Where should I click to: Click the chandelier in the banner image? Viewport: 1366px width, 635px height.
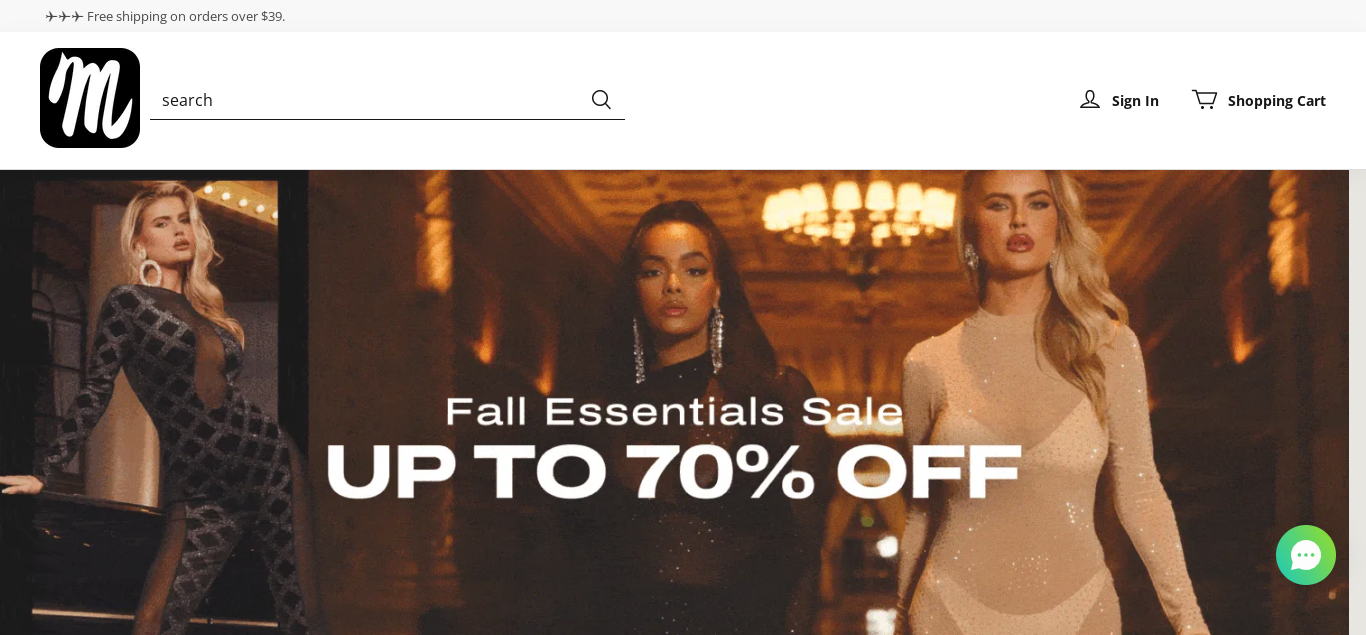(x=866, y=215)
